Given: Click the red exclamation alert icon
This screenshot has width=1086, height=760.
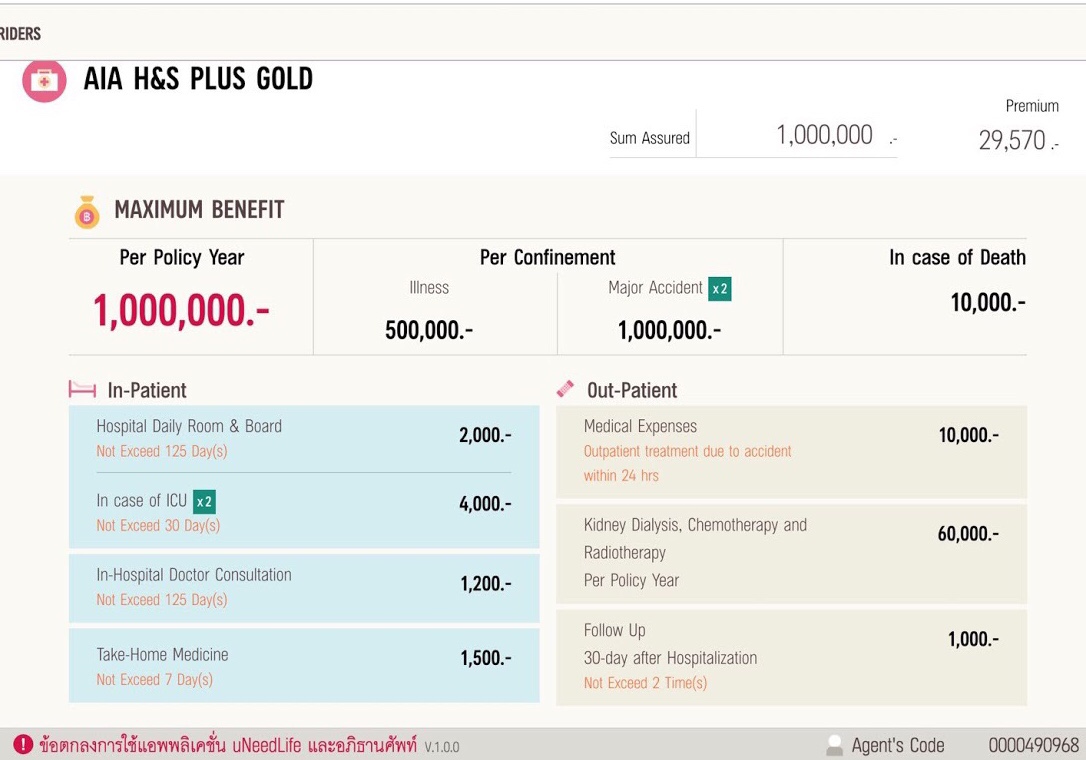Looking at the screenshot, I should [x=23, y=745].
